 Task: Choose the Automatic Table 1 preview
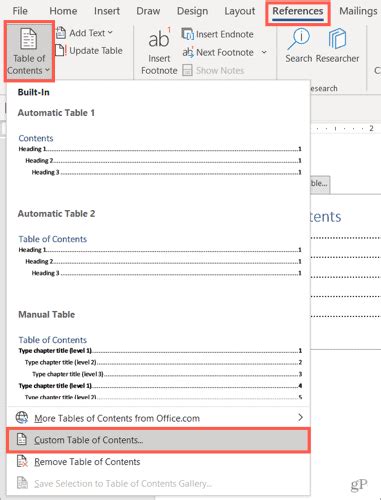click(x=160, y=155)
